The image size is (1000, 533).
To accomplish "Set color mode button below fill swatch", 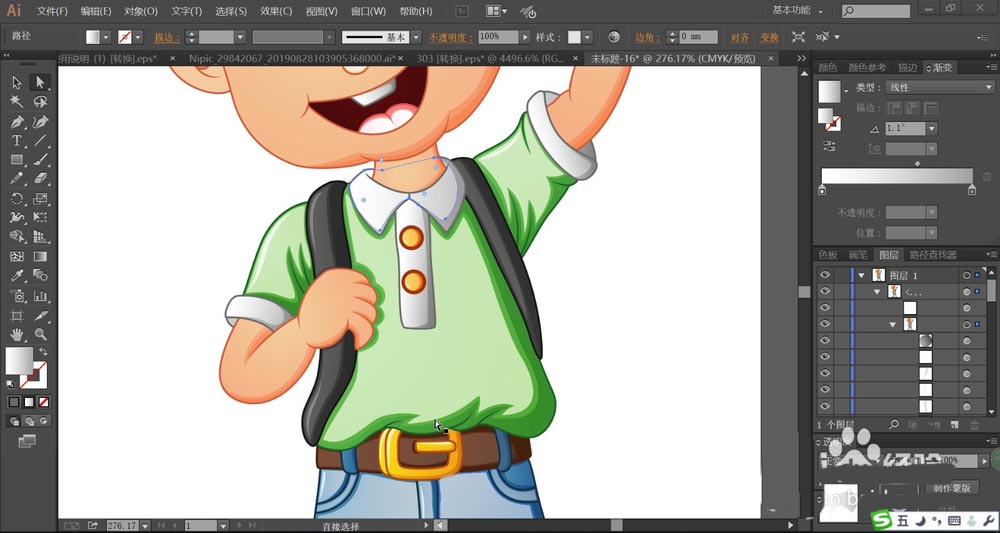I will (x=14, y=402).
